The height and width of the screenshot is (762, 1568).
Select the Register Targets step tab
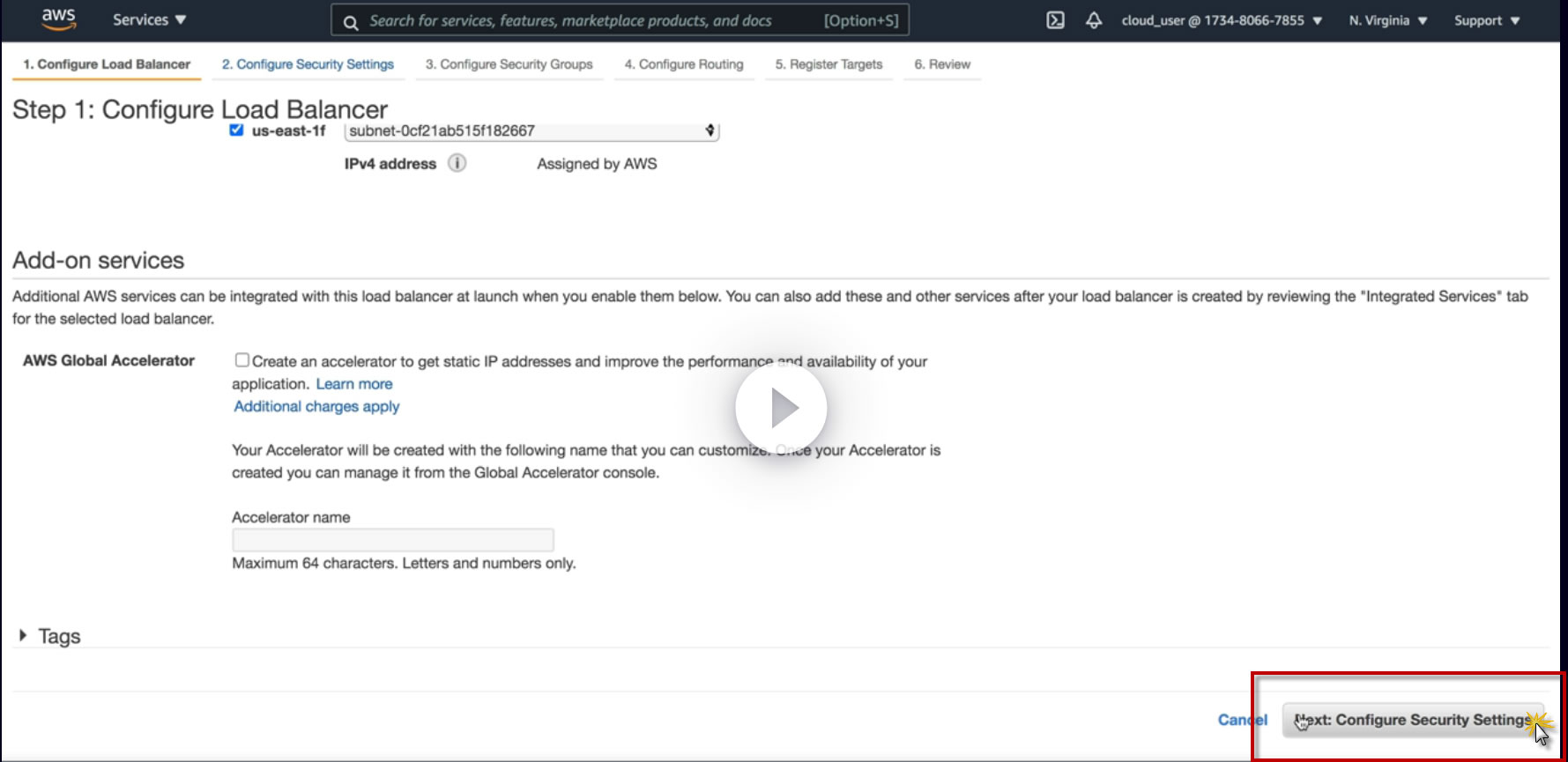coord(829,64)
